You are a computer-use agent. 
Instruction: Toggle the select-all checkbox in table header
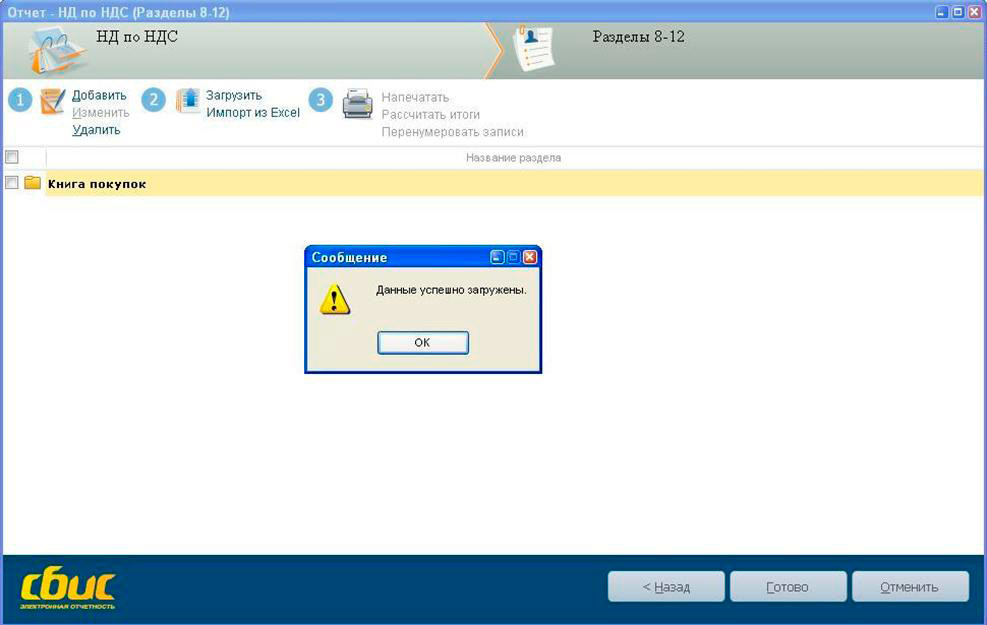[x=11, y=157]
